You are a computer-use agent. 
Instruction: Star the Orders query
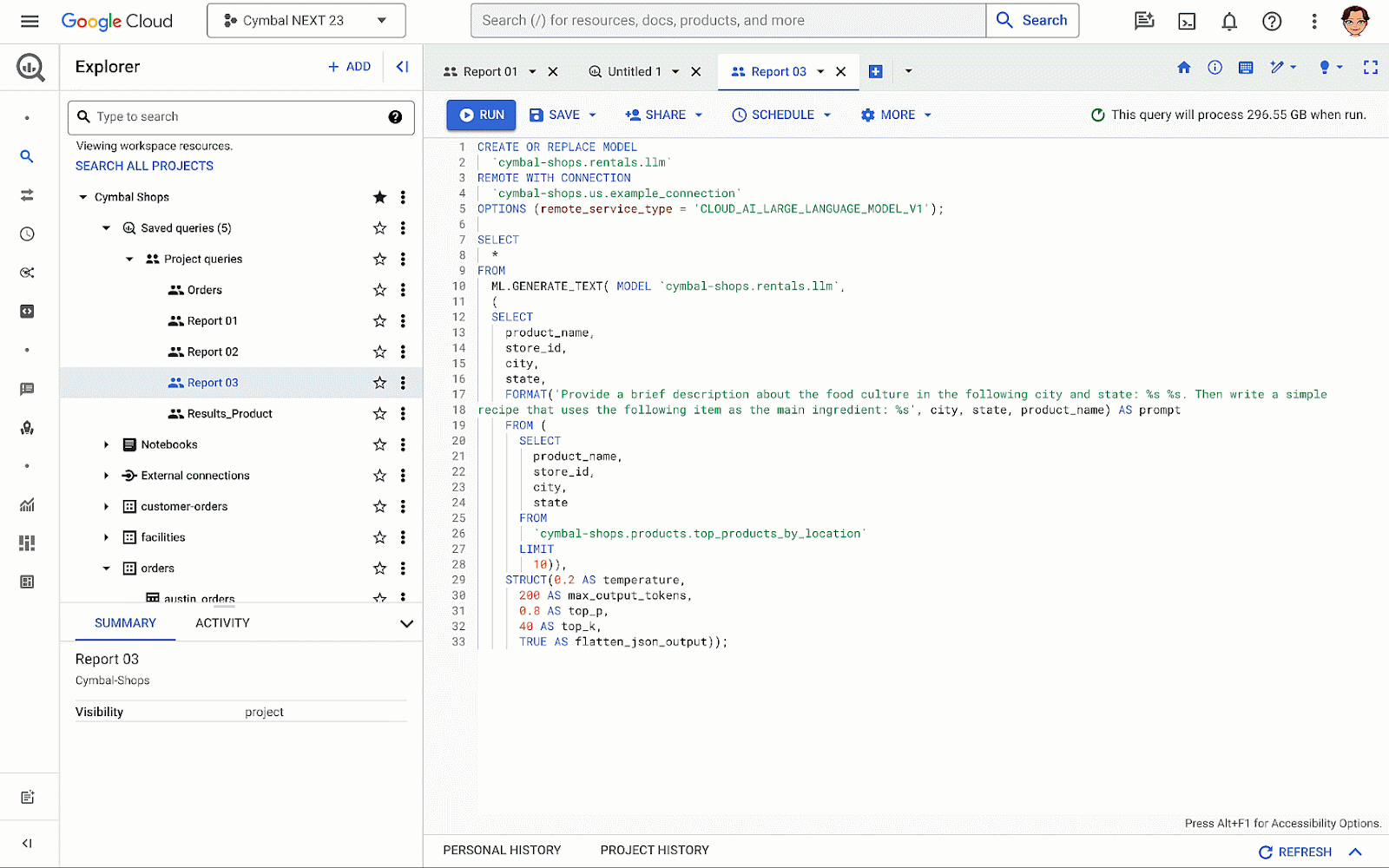(379, 290)
